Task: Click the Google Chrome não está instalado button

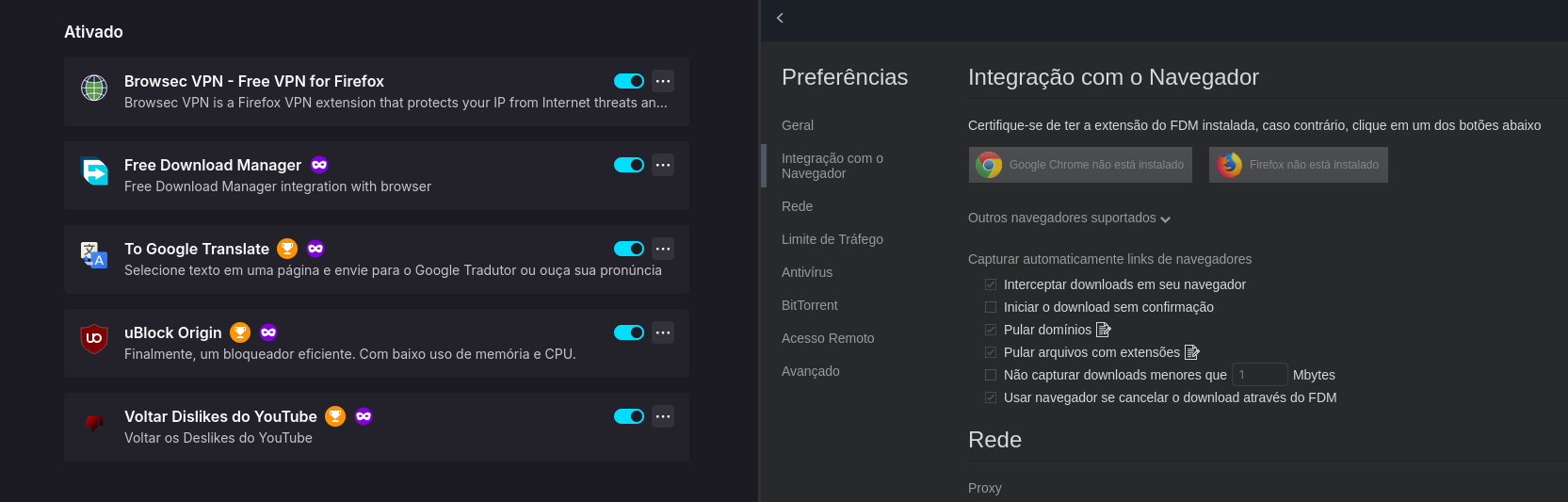Action: point(1080,165)
